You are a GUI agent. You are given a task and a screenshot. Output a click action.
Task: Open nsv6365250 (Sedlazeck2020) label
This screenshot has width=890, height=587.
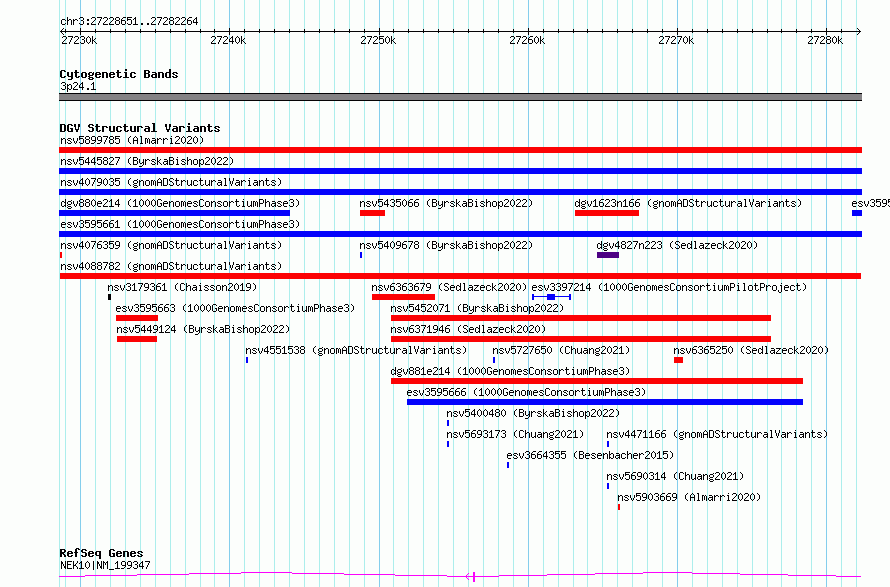click(x=752, y=350)
